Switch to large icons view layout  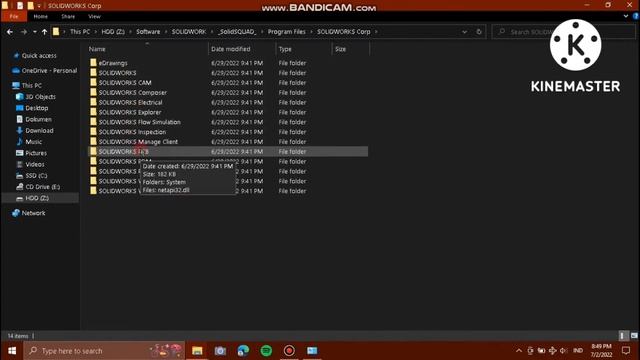pyautogui.click(x=634, y=336)
